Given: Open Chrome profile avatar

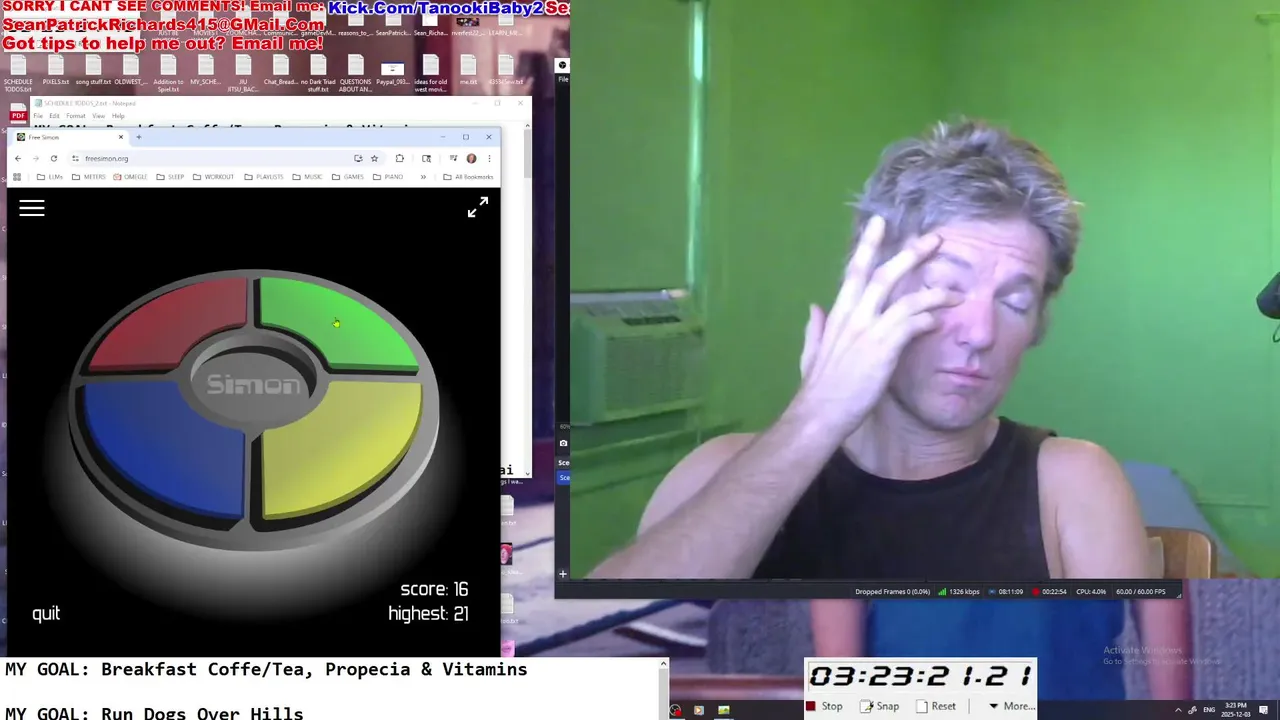Looking at the screenshot, I should (x=471, y=158).
